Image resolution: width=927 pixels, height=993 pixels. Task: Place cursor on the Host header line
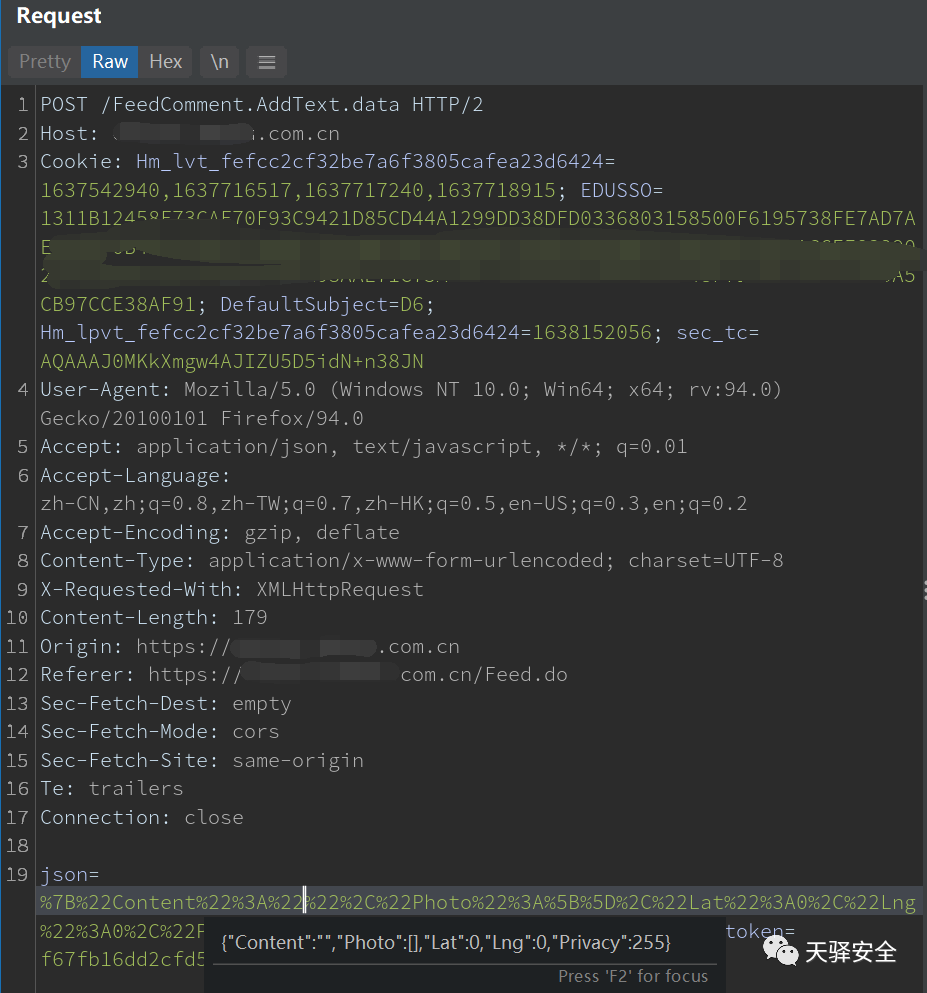190,133
